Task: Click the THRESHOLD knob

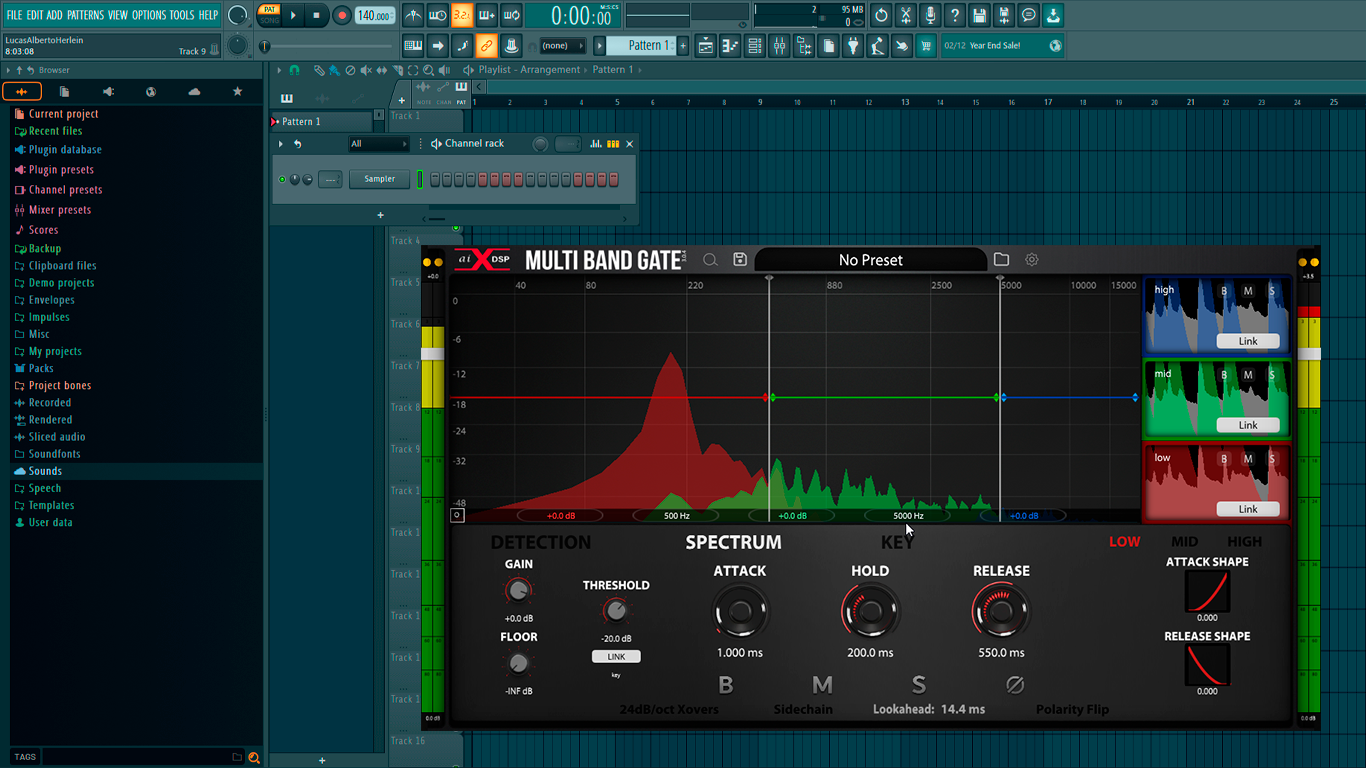Action: coord(616,610)
